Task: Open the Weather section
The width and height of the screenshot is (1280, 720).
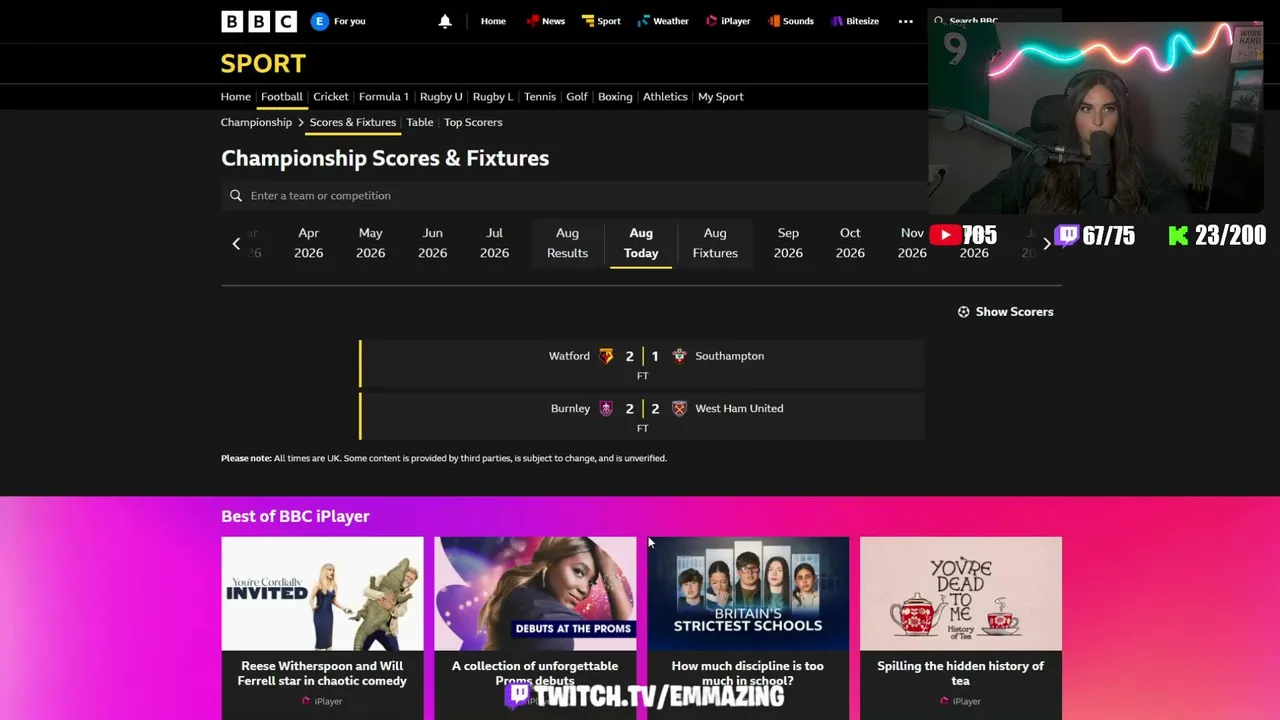Action: pyautogui.click(x=663, y=21)
